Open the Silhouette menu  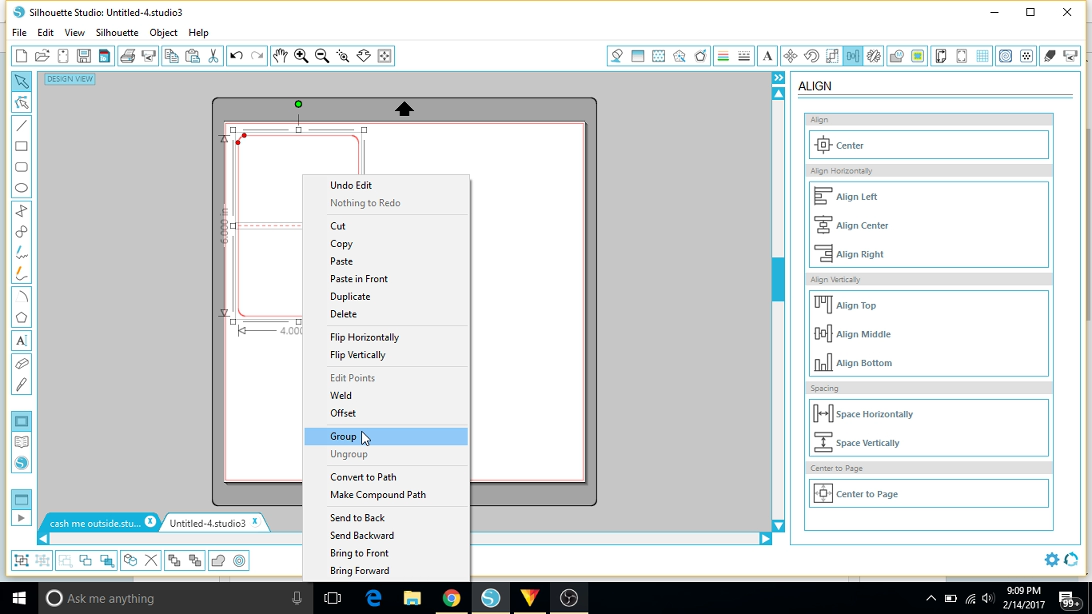pos(117,33)
